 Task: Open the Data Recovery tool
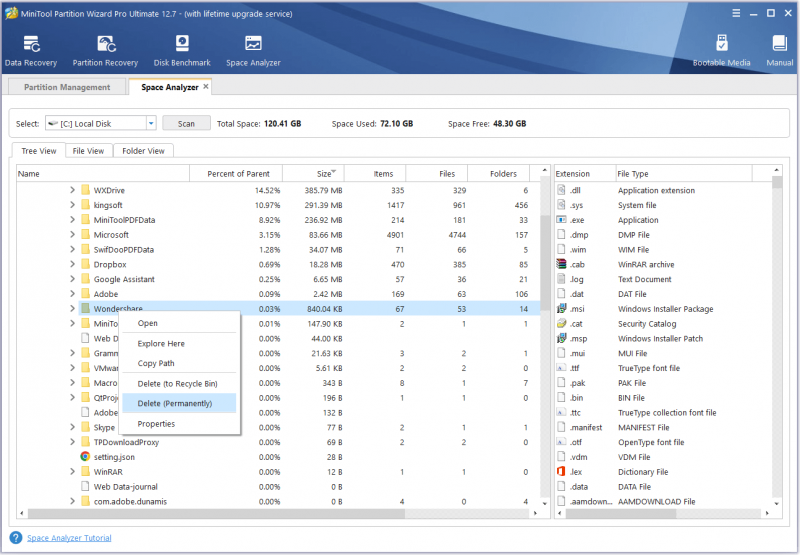coord(31,51)
